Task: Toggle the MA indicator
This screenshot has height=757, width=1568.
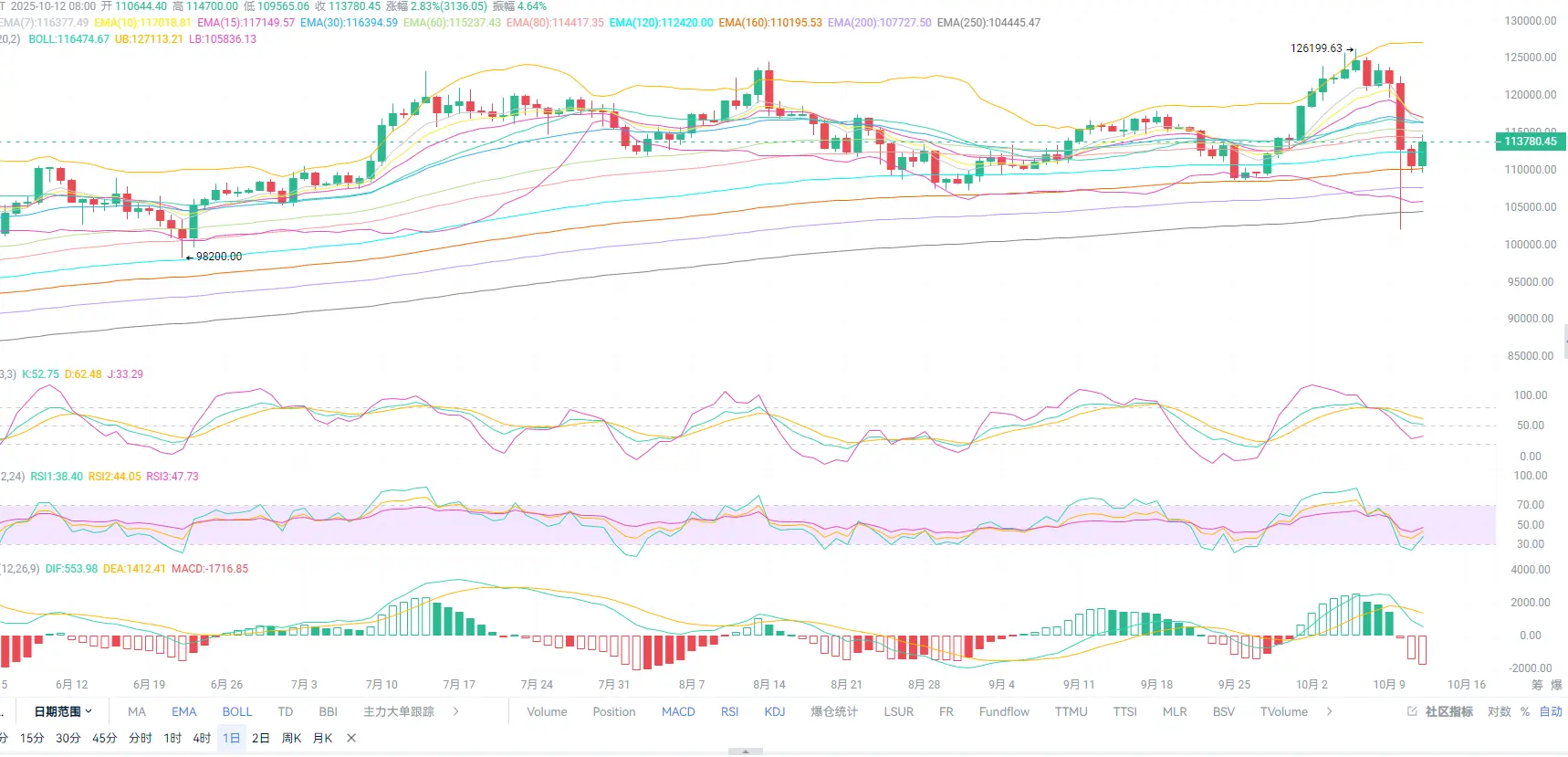Action: [137, 711]
